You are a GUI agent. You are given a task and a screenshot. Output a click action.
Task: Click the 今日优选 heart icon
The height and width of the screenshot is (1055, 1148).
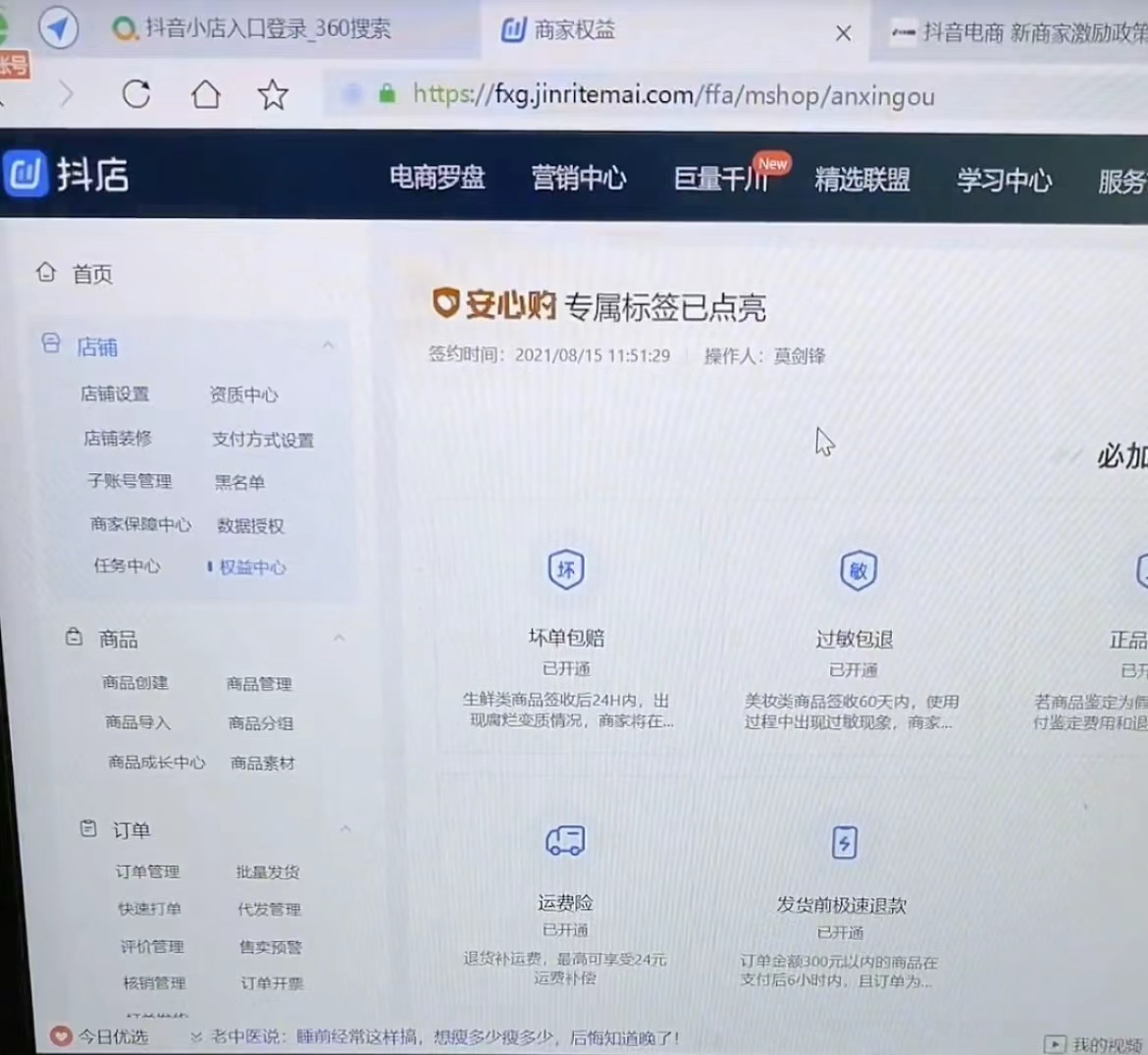tap(61, 1035)
